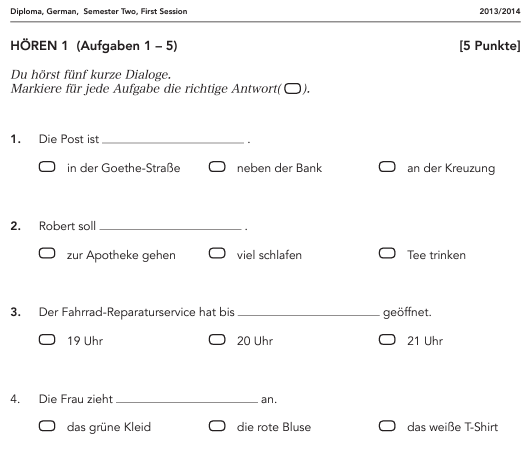Check the 'das weiße T-Shirt' box
Image resolution: width=524 pixels, height=463 pixels.
pos(387,426)
